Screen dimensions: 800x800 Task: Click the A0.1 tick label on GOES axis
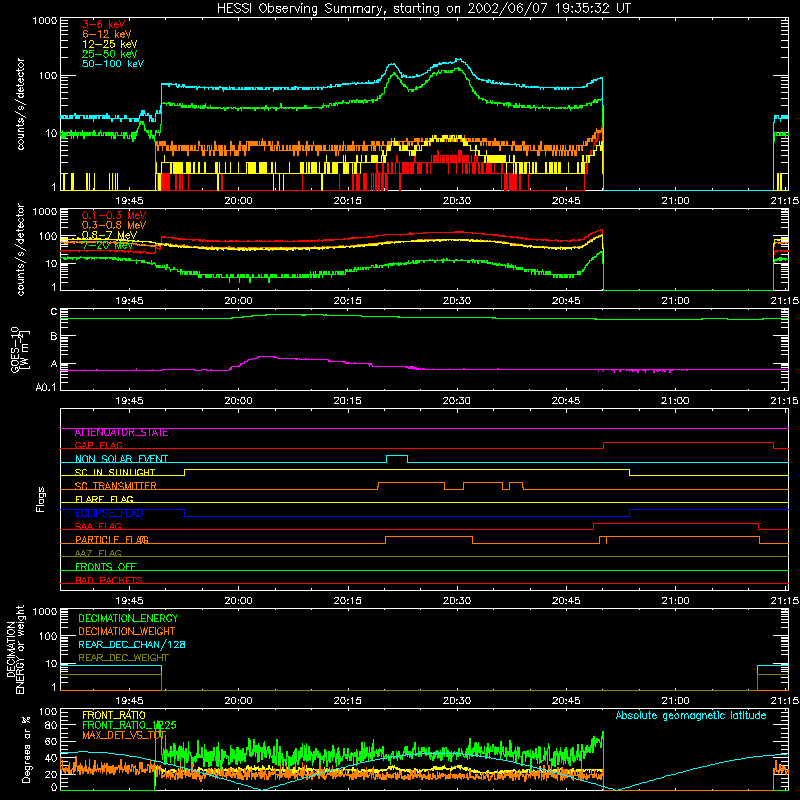tap(46, 387)
